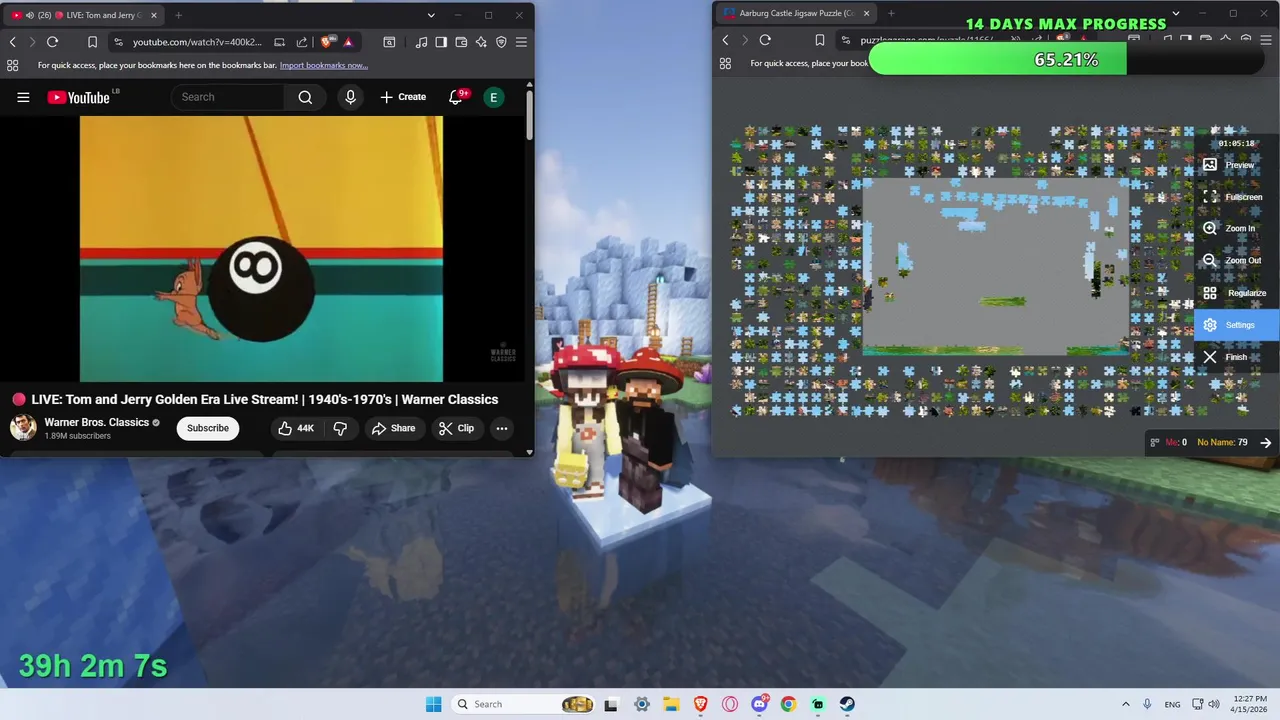Open the Windows Start menu
The height and width of the screenshot is (720, 1280).
pyautogui.click(x=433, y=704)
